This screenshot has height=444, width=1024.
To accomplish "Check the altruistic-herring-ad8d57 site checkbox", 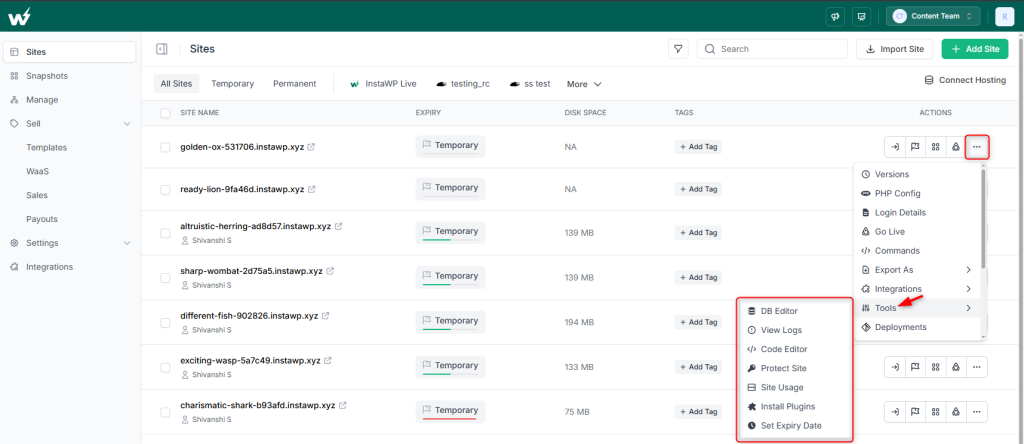I will (165, 233).
